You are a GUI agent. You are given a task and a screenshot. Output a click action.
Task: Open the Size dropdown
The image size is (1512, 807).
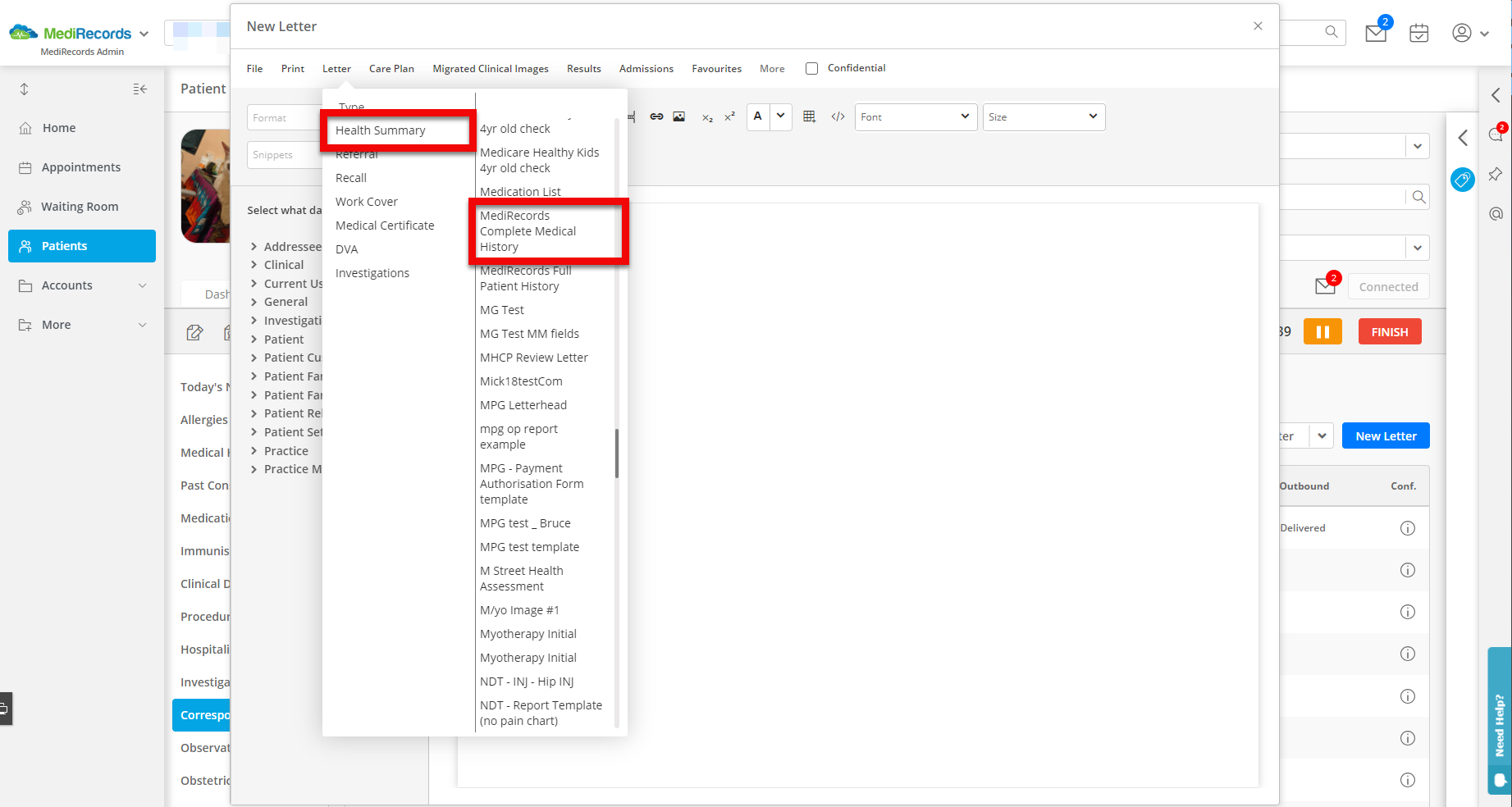coord(1044,116)
